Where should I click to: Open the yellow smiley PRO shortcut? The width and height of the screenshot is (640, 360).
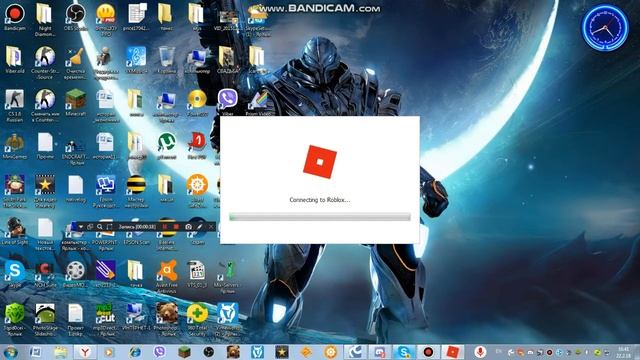coord(105,20)
